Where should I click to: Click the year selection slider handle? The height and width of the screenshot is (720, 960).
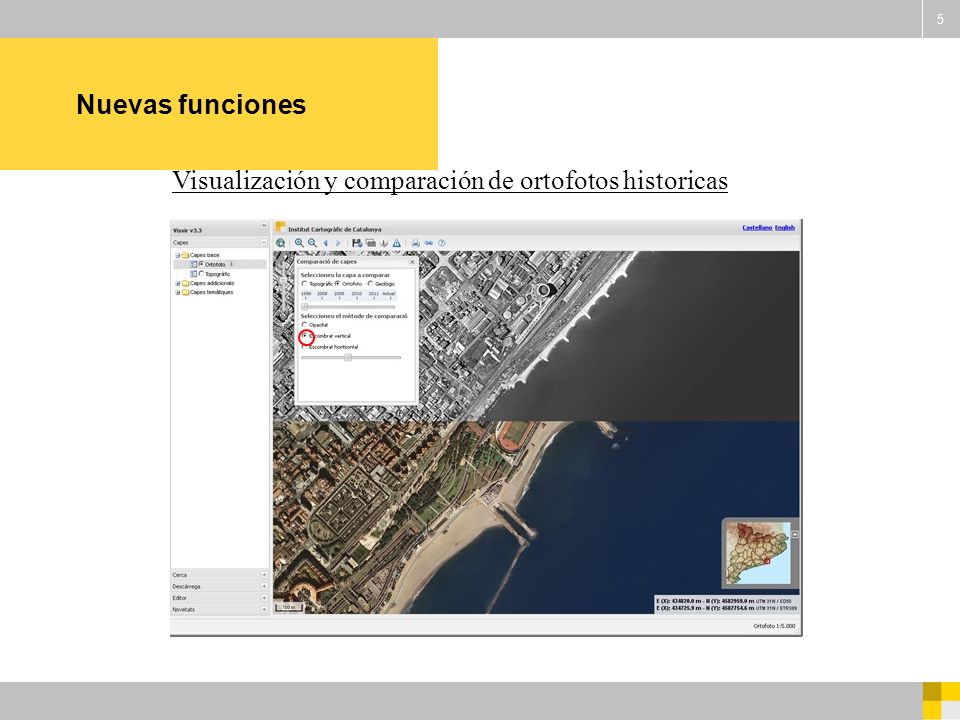(x=305, y=306)
